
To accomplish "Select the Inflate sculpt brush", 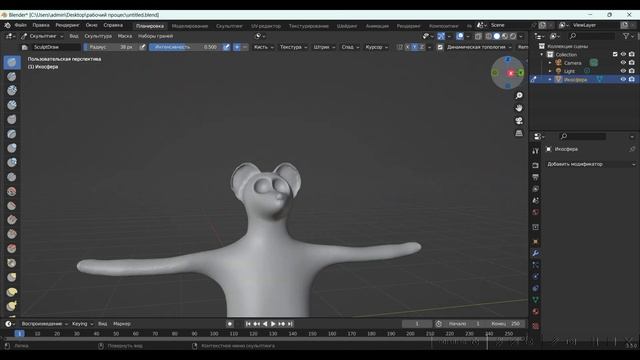I will tap(12, 148).
